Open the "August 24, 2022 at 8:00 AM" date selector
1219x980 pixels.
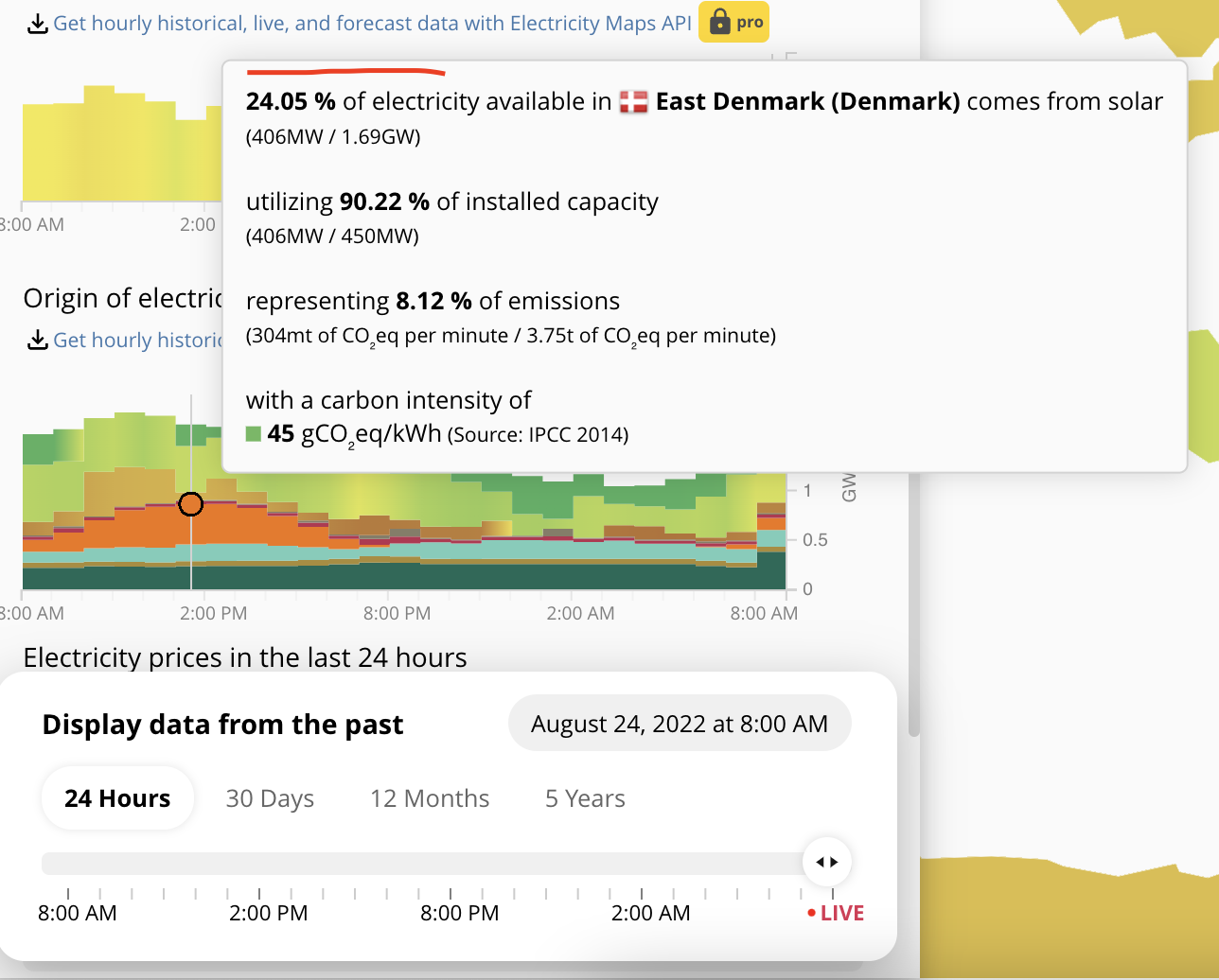tap(680, 723)
